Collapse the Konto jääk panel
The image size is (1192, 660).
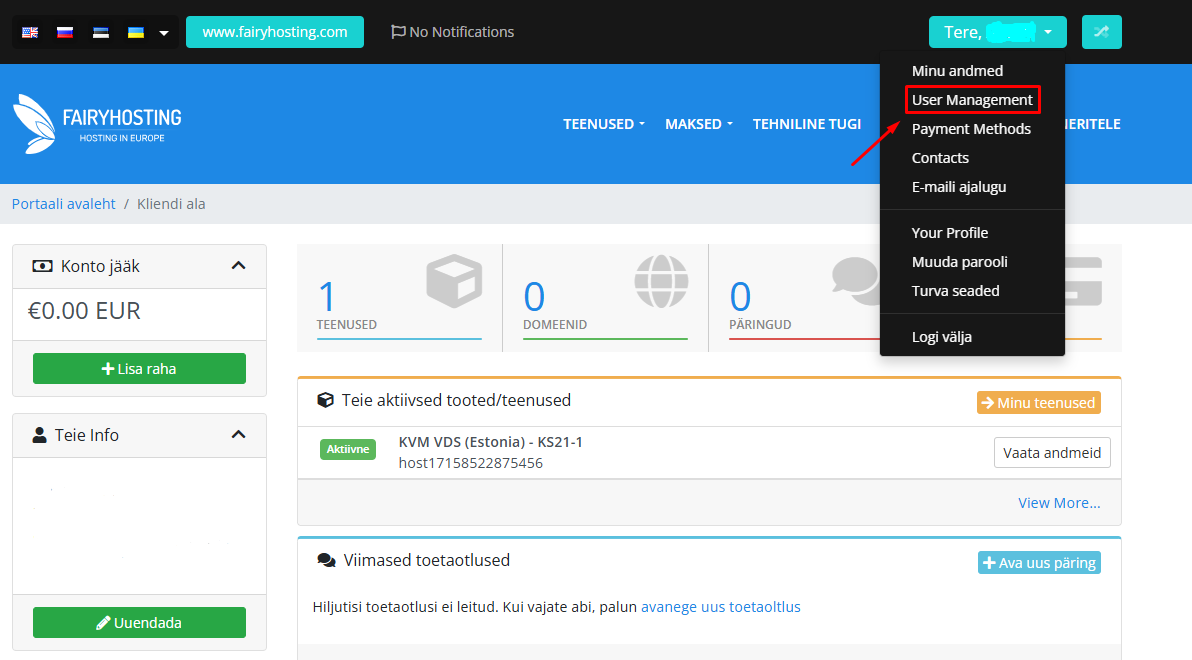[238, 266]
